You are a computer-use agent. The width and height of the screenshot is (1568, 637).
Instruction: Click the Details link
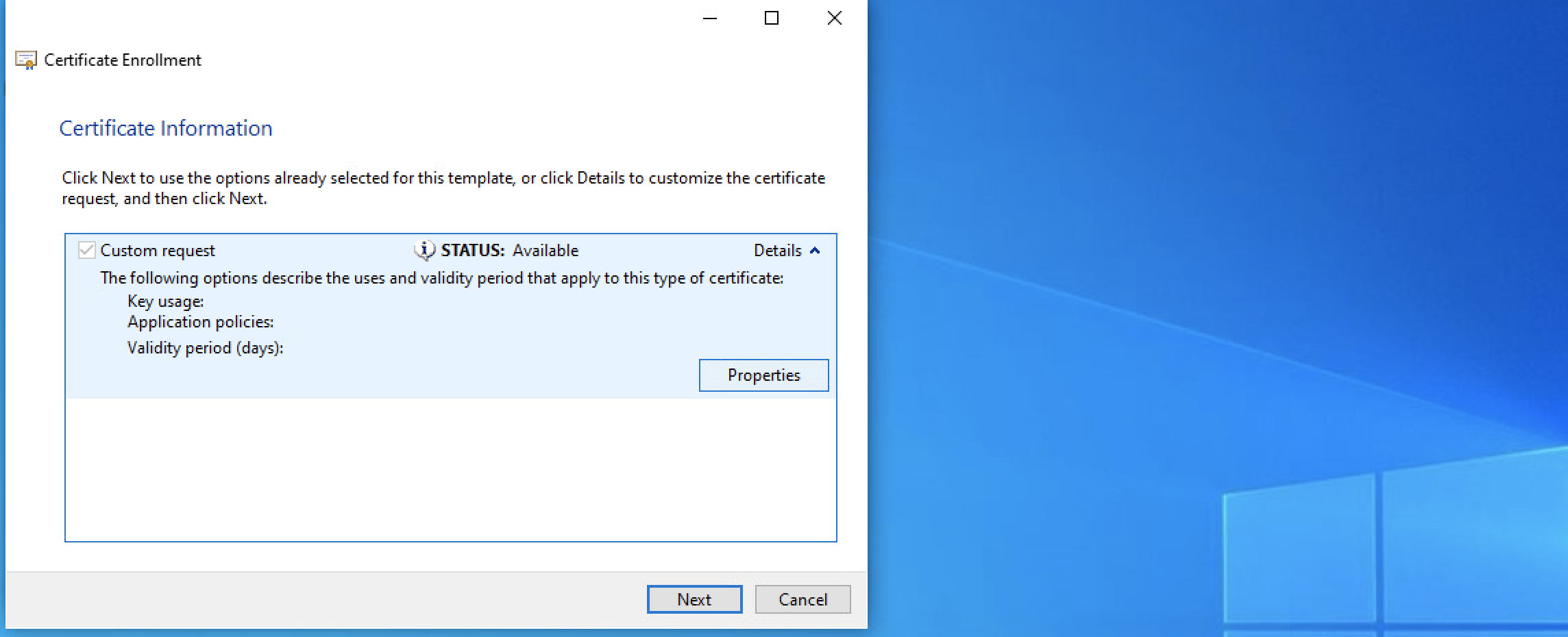tap(776, 251)
